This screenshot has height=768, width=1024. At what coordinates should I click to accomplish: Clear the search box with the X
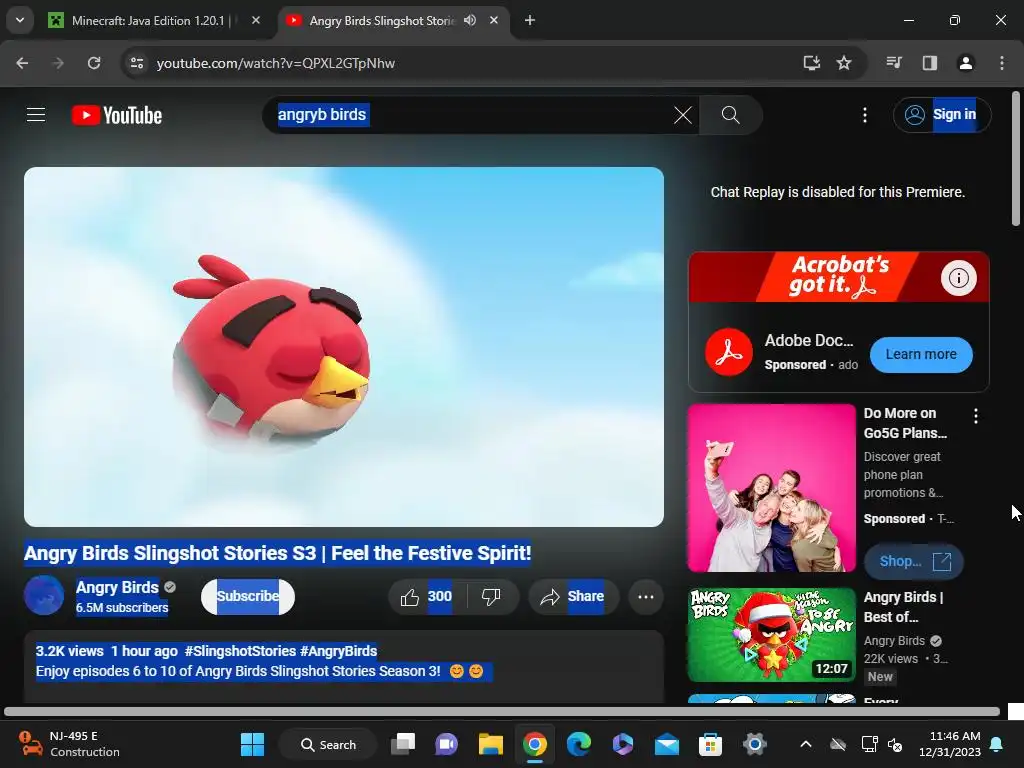click(682, 116)
